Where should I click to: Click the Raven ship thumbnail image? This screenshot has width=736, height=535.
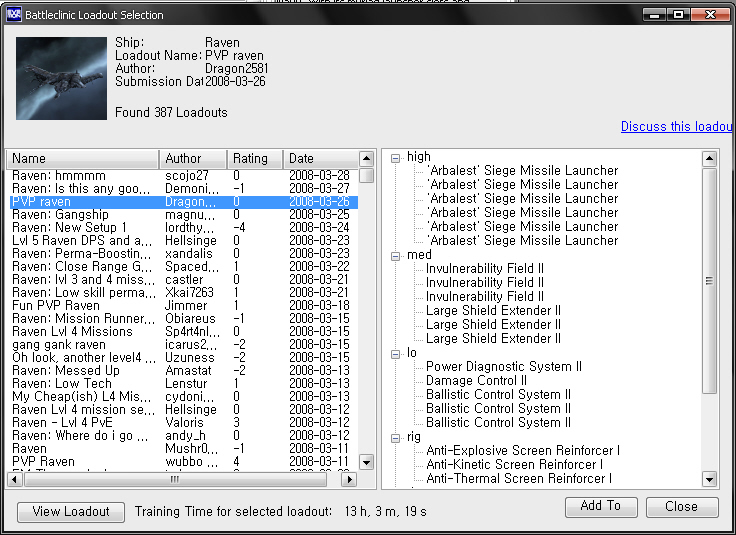point(61,78)
